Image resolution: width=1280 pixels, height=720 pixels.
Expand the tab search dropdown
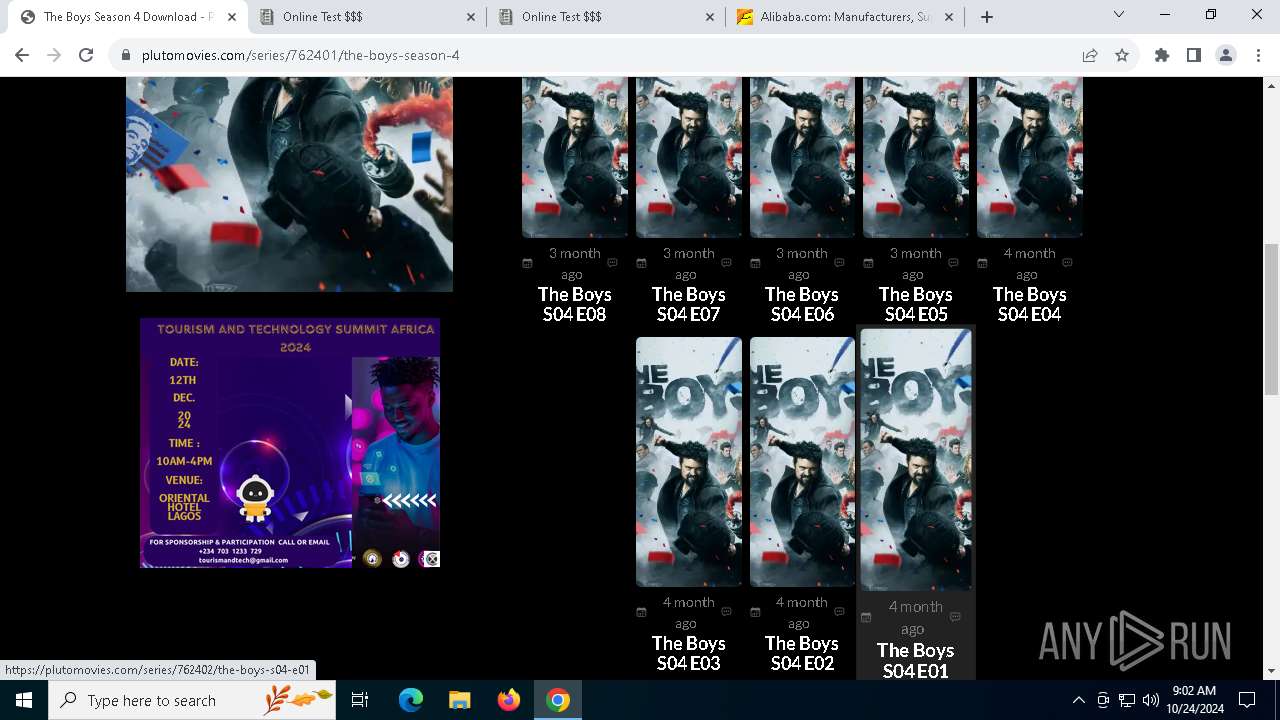tap(1119, 15)
